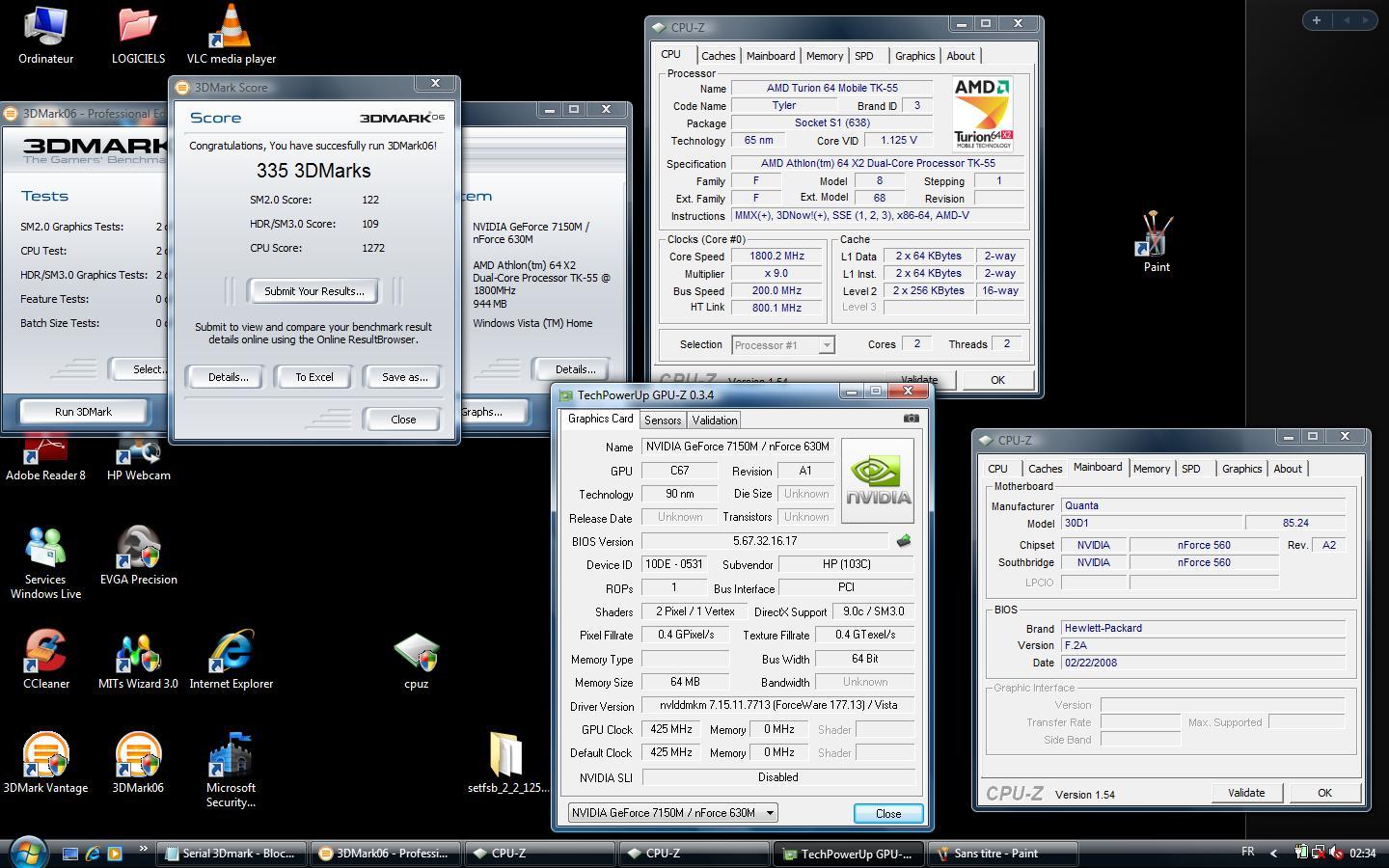Click the GPU-Z BIOS save chip icon

pos(904,541)
